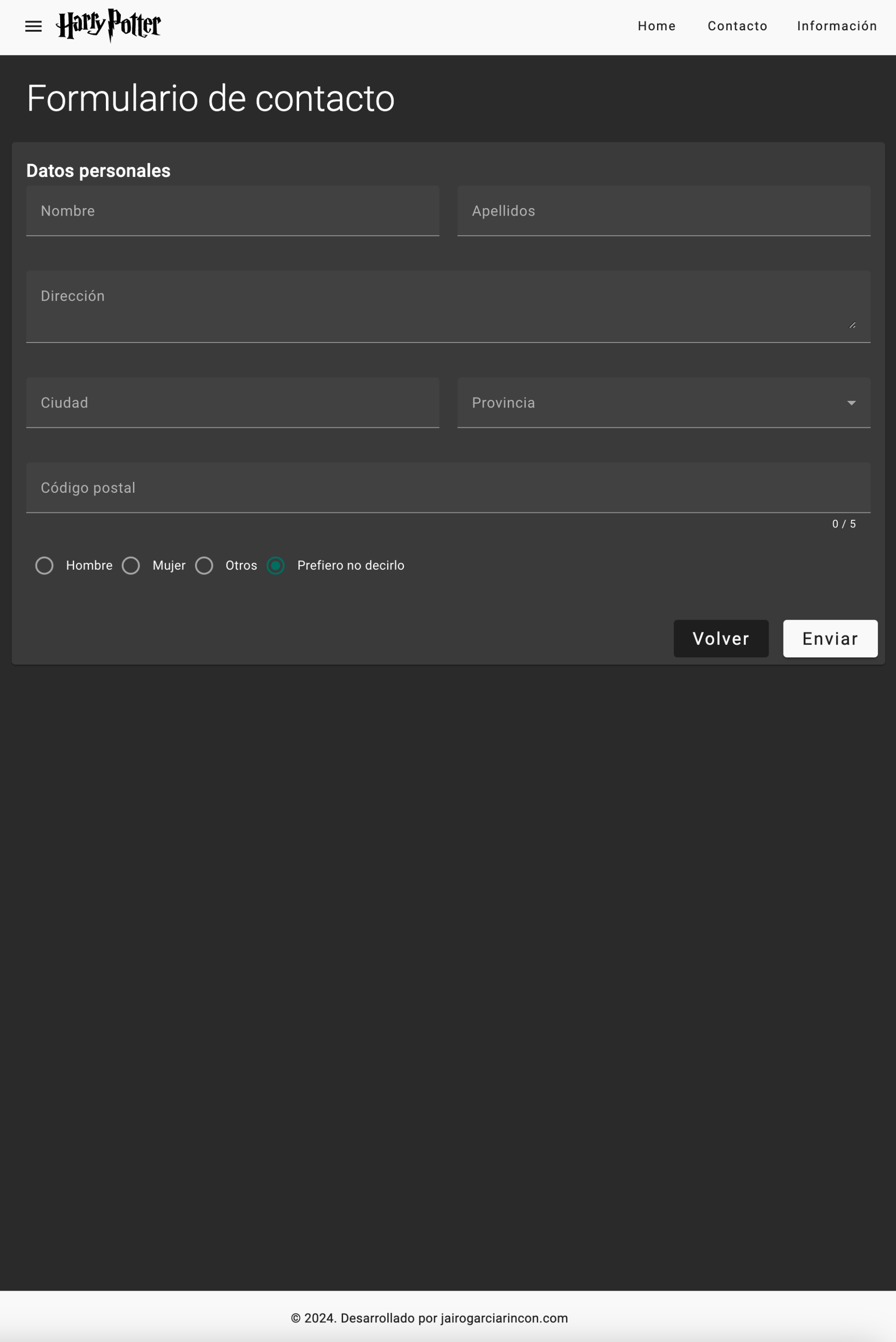Go to the Home menu item
896x1342 pixels.
click(657, 26)
